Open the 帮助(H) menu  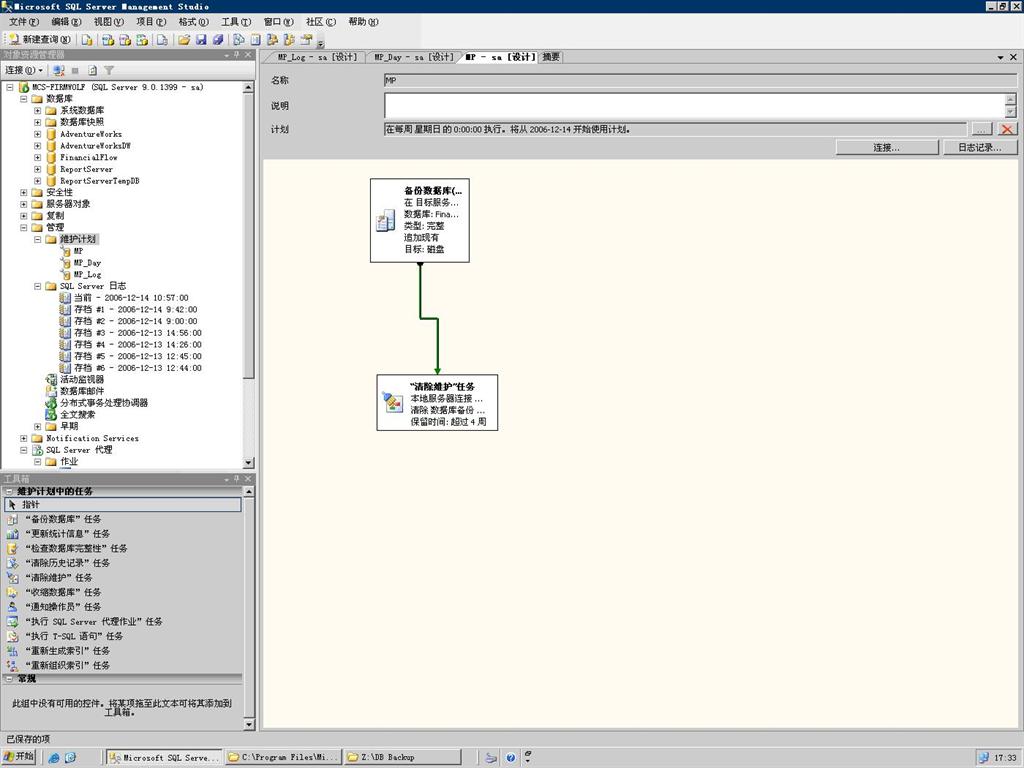coord(363,22)
